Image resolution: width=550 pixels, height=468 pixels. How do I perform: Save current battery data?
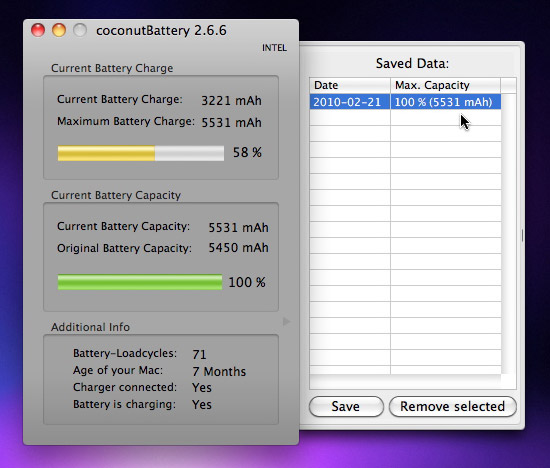[x=346, y=407]
